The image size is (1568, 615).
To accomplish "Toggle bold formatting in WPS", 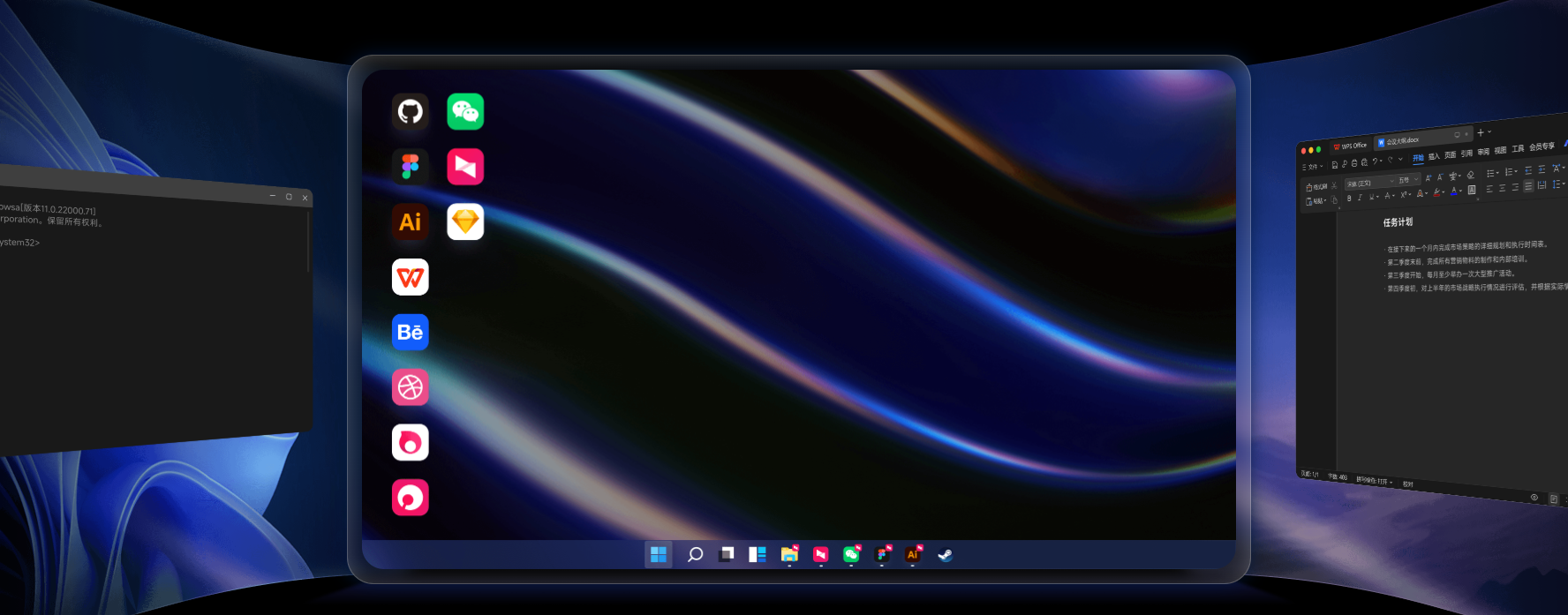I will (1349, 199).
